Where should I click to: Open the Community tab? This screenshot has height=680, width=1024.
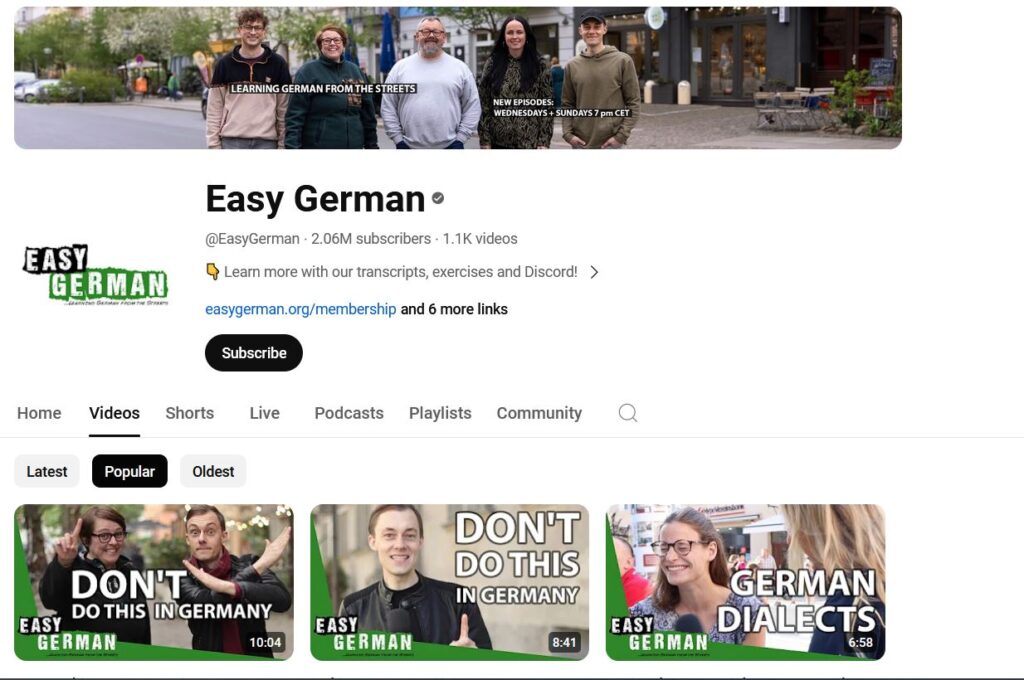pyautogui.click(x=539, y=412)
